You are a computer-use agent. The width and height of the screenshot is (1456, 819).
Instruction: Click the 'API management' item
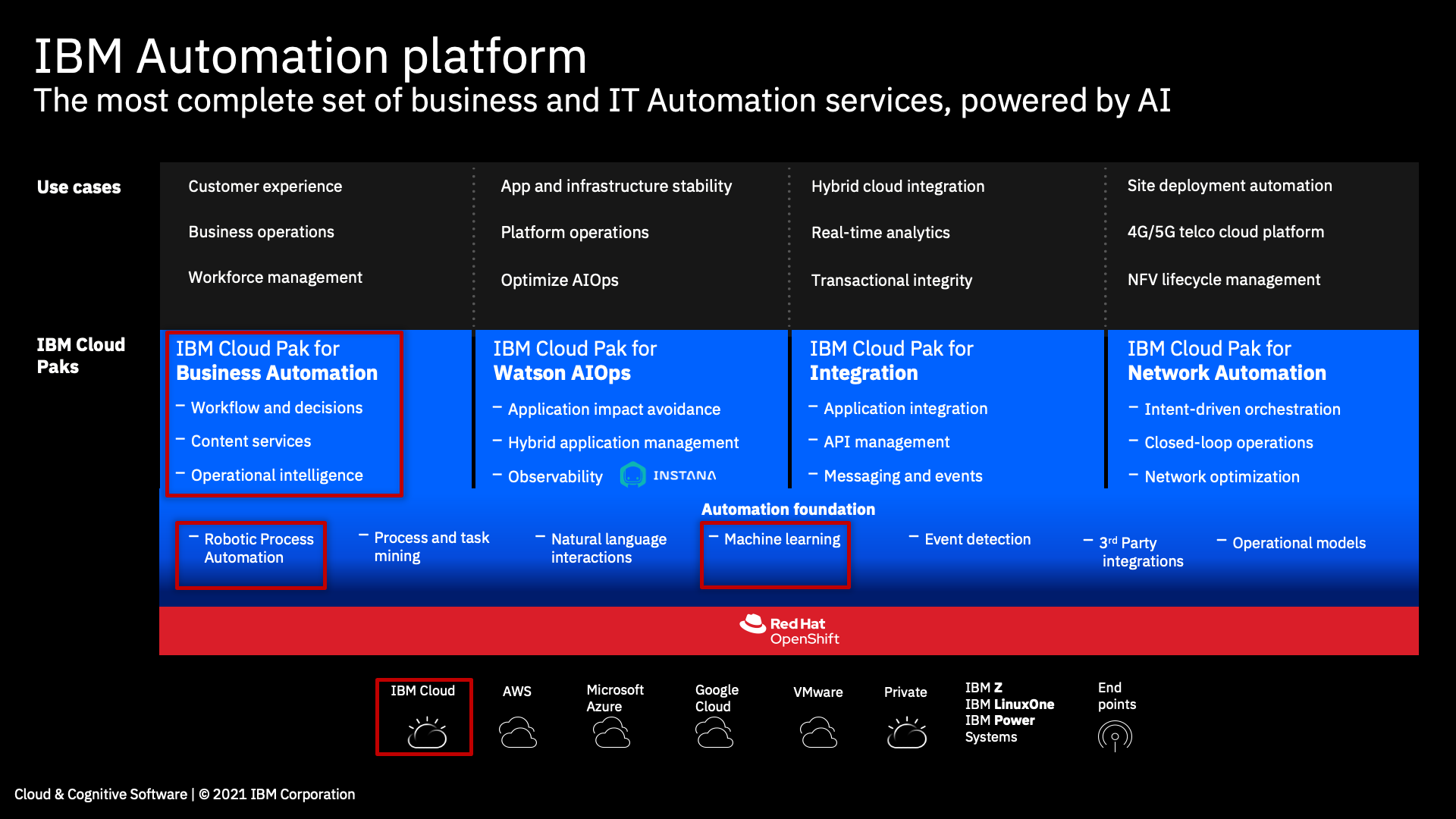click(886, 442)
